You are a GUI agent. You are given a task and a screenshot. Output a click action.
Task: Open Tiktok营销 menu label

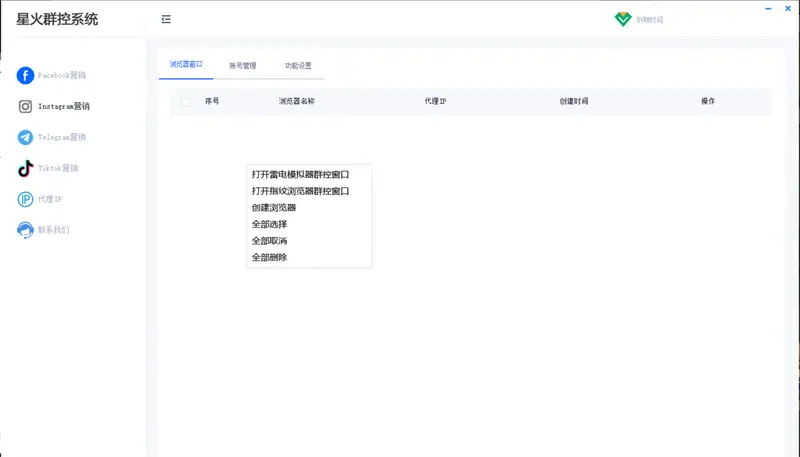click(58, 168)
